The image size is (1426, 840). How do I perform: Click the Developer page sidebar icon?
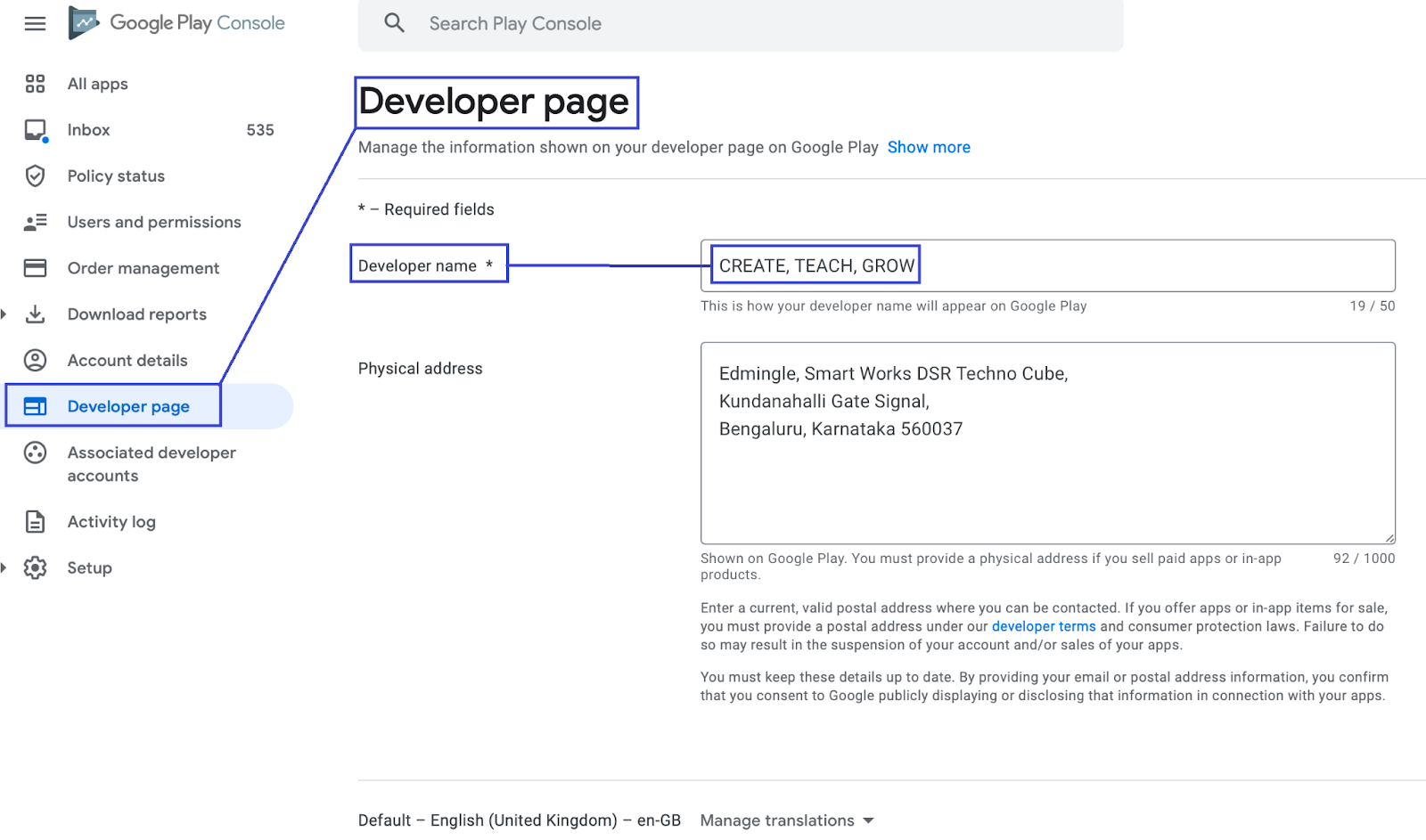pos(35,406)
